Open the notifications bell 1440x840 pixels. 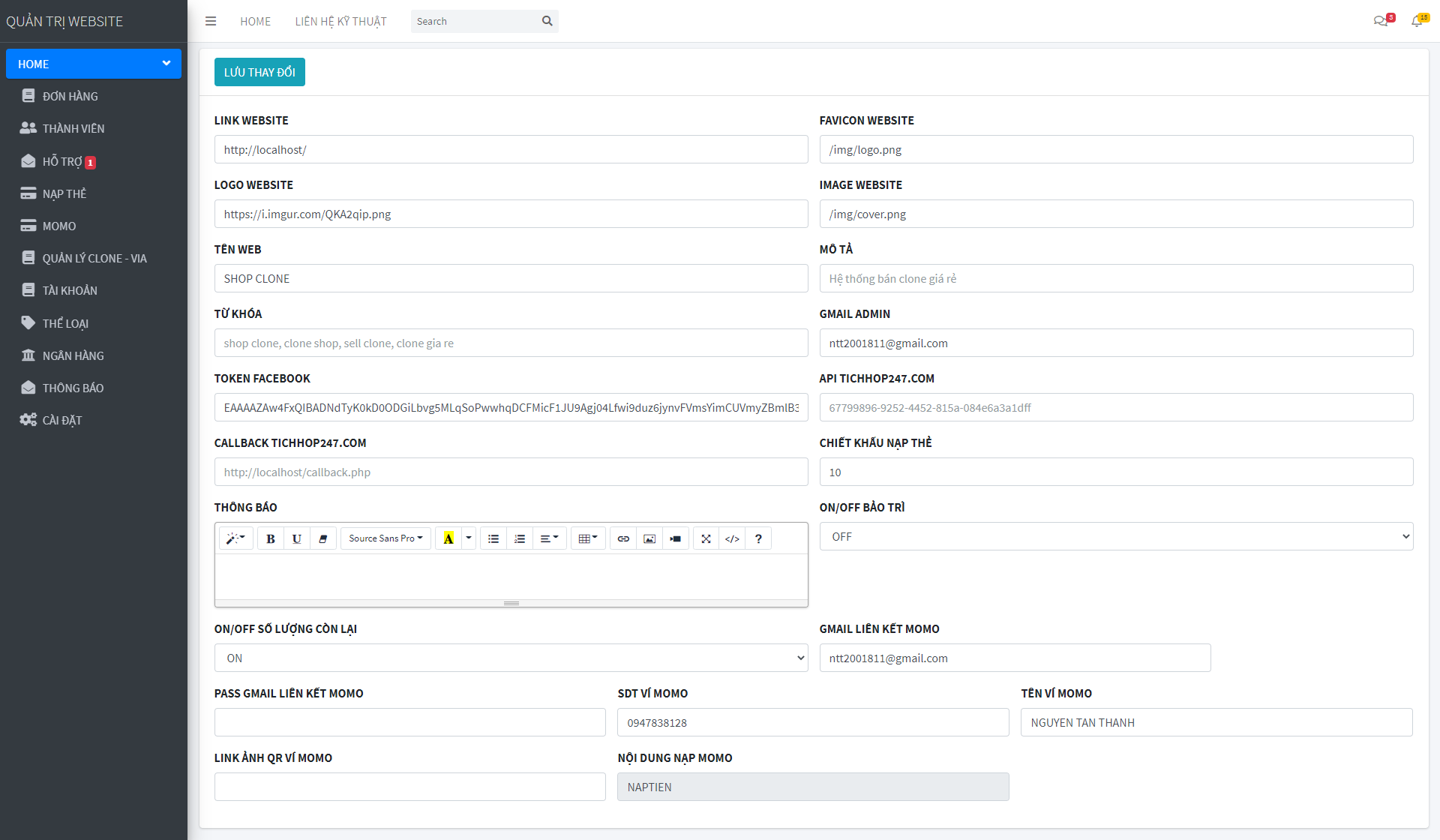click(1417, 21)
